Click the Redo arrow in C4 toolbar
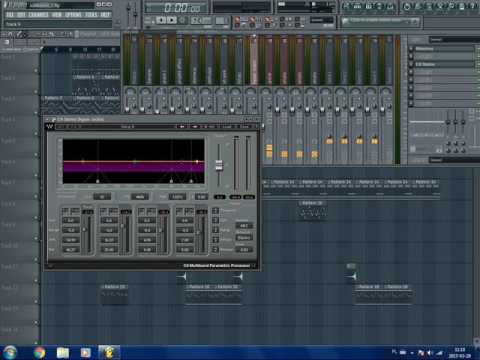 [x=195, y=127]
